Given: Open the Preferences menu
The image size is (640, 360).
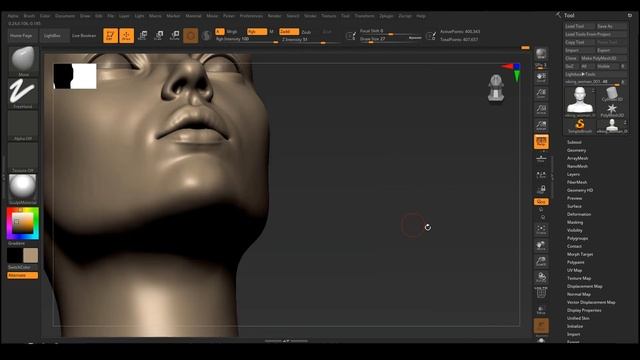Looking at the screenshot, I should 251,16.
